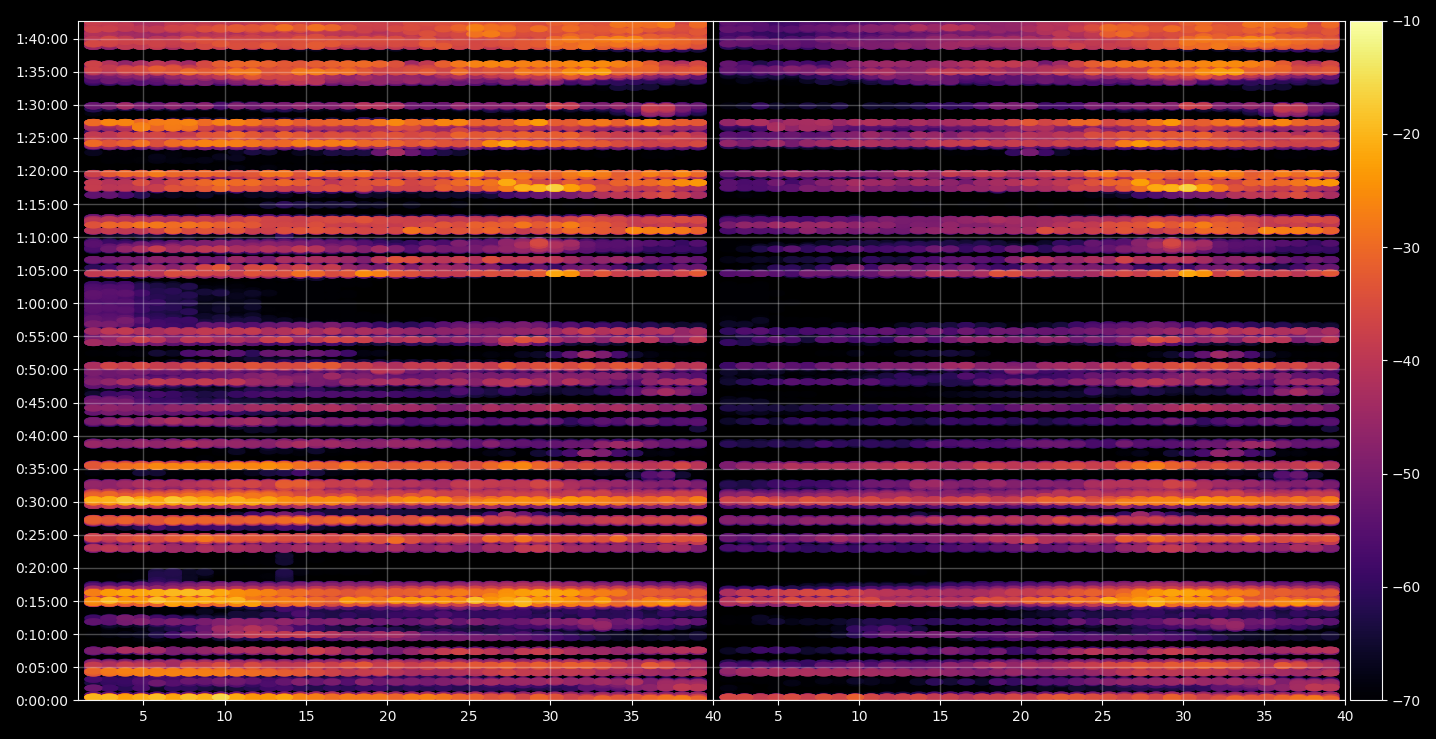Viewport: 1436px width, 739px height.
Task: Select the 1:40:00 tick label
Action: [42, 39]
